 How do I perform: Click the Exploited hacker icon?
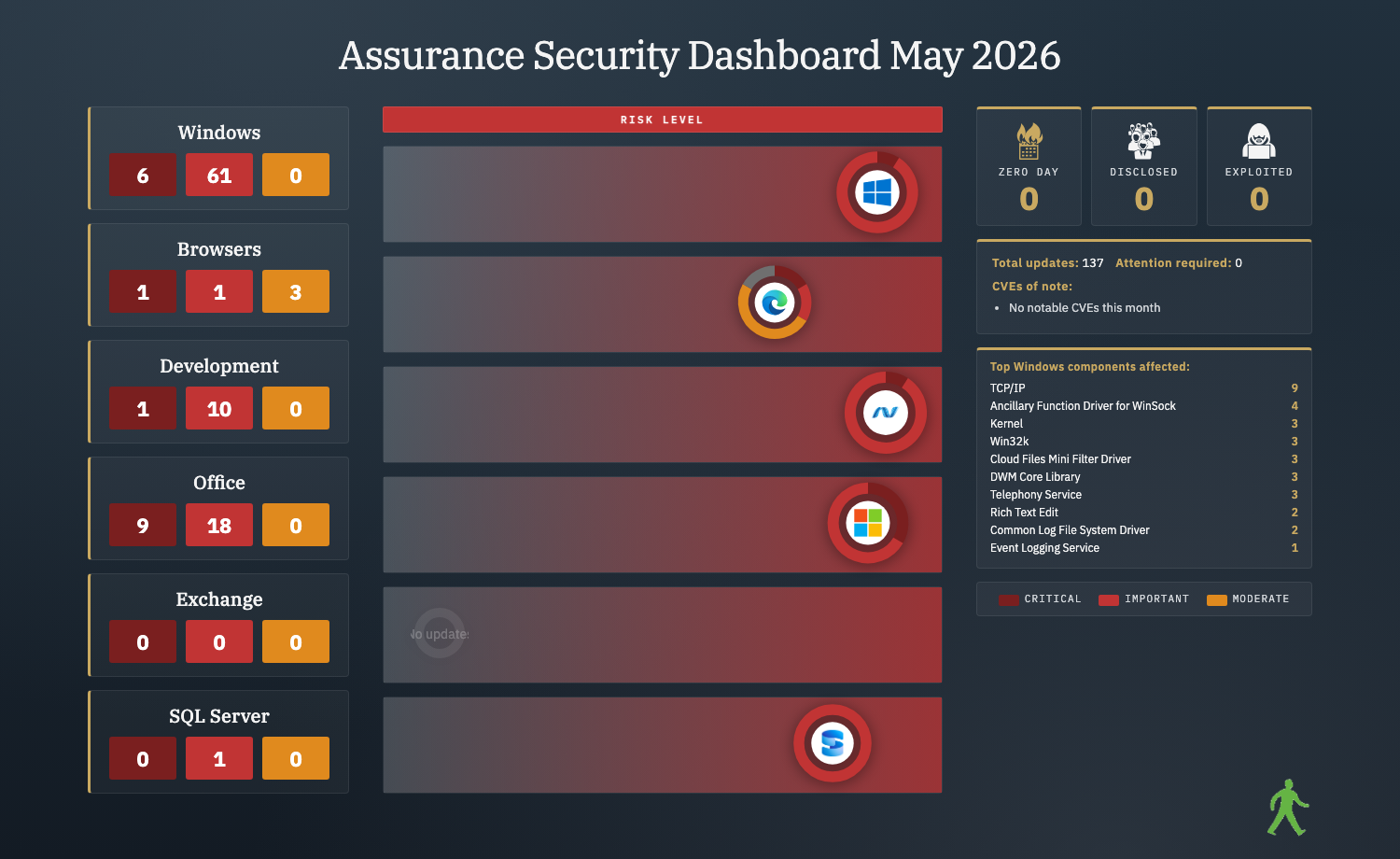[1259, 142]
